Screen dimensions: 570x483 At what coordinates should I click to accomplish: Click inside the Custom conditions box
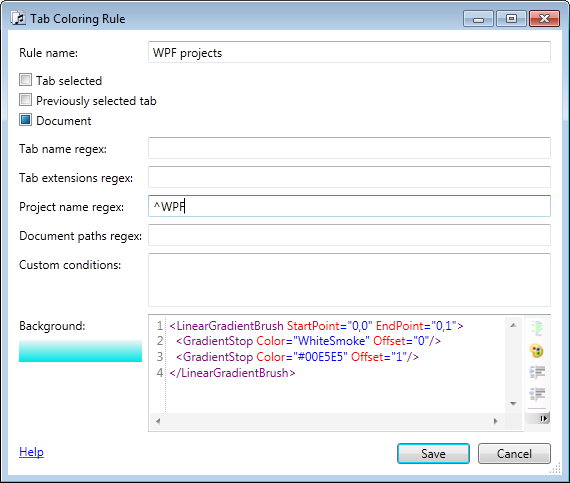[349, 280]
